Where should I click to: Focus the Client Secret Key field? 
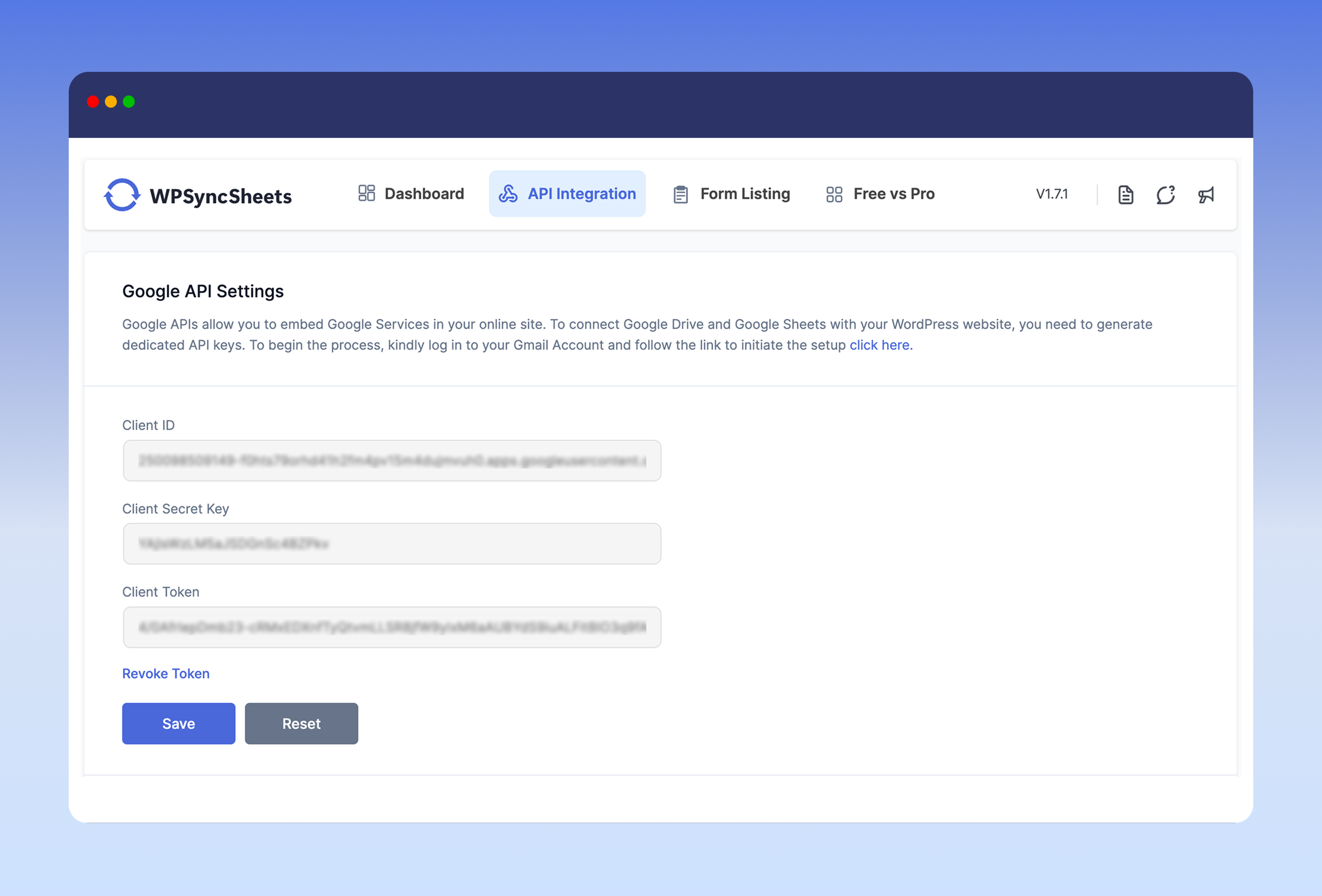(x=392, y=544)
